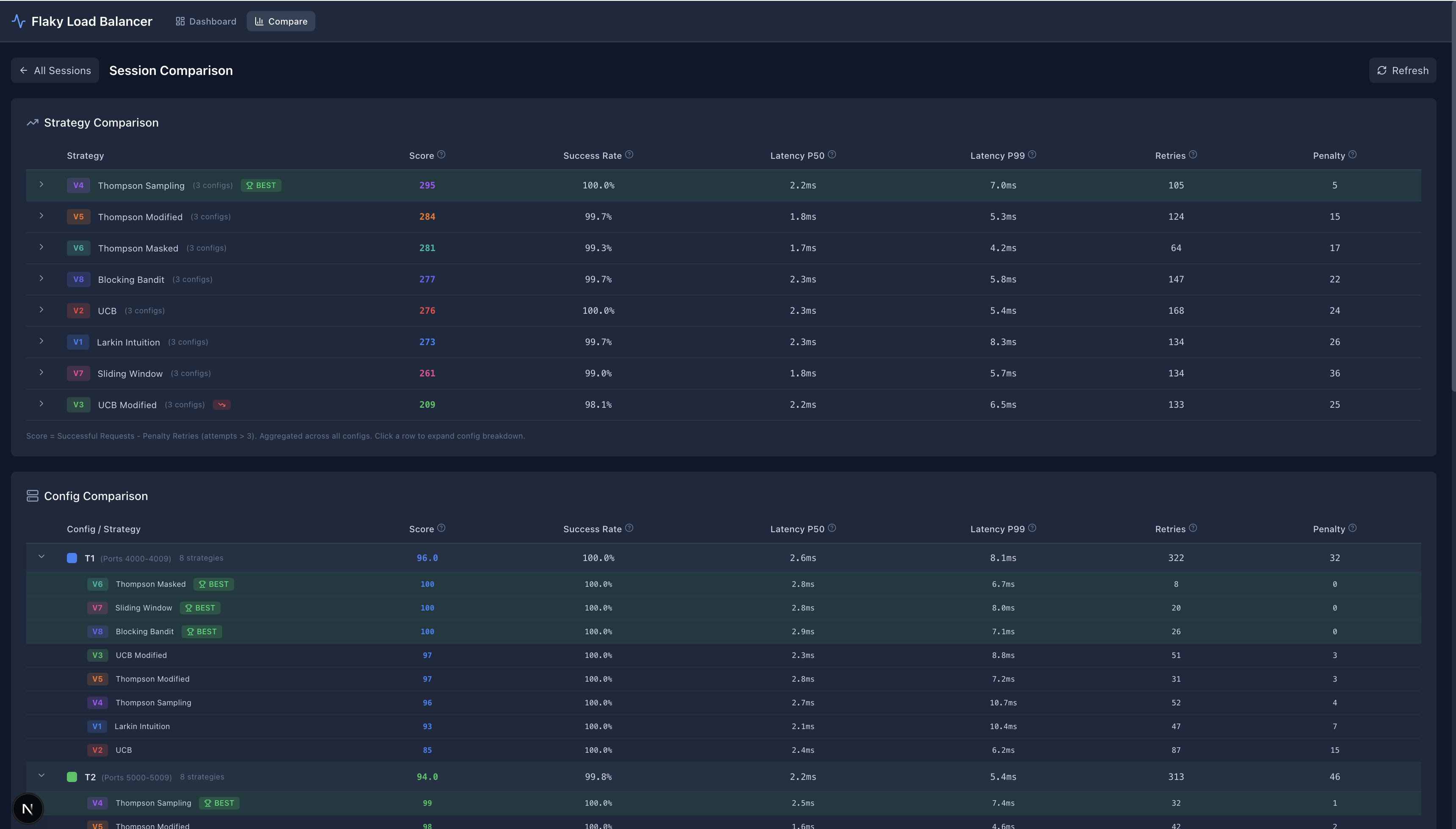
Task: Open the Dashboard tab
Action: coord(206,21)
